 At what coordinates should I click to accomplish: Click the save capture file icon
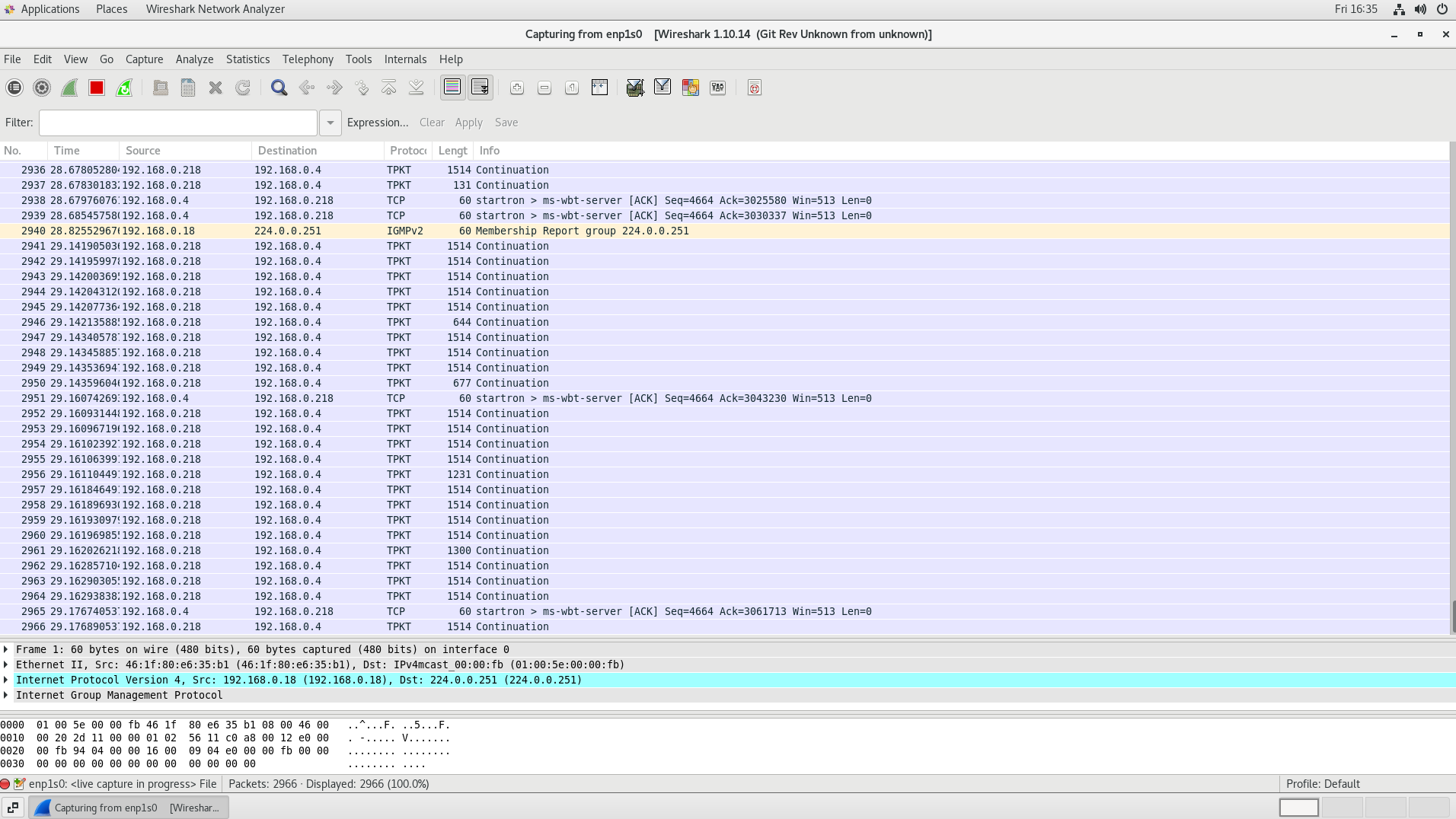coord(188,88)
